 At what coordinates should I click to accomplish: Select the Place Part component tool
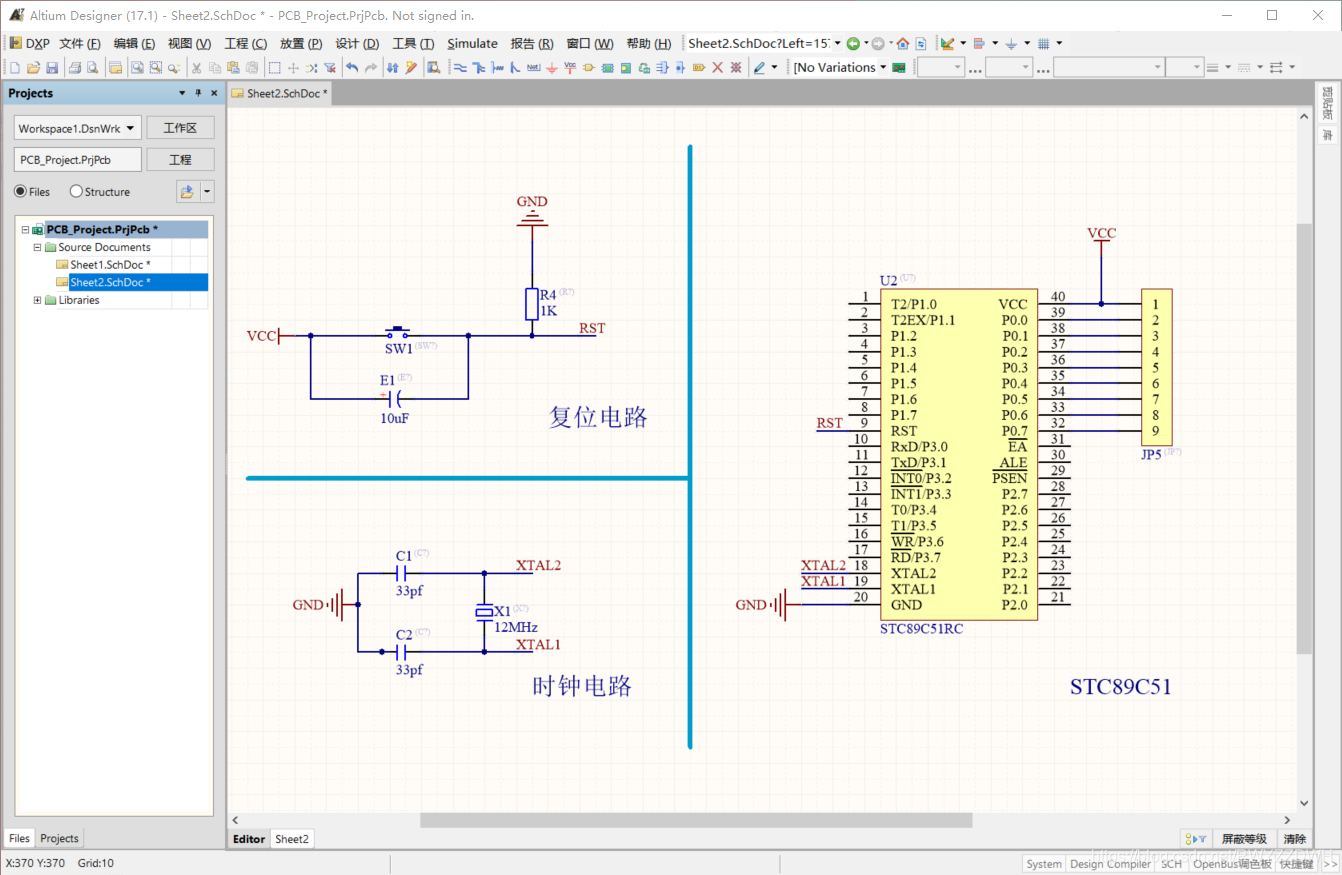[x=588, y=68]
